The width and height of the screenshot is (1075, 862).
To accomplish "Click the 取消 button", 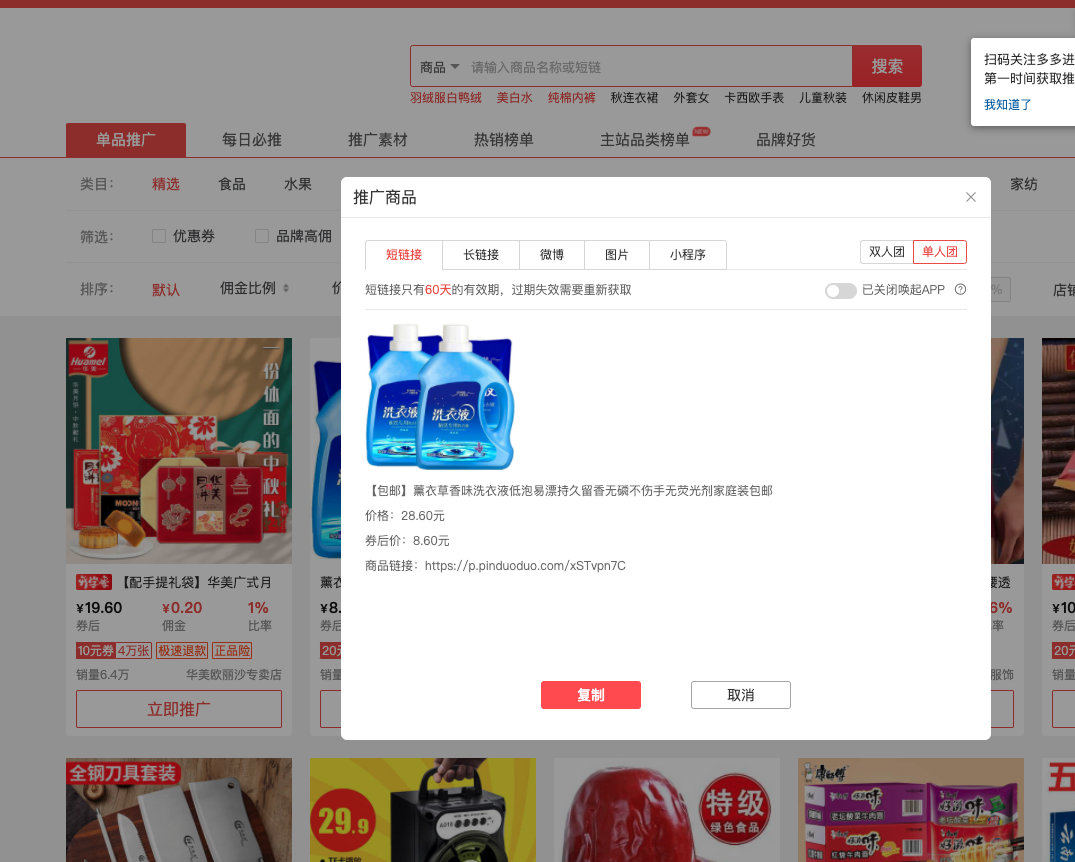I will pyautogui.click(x=740, y=695).
